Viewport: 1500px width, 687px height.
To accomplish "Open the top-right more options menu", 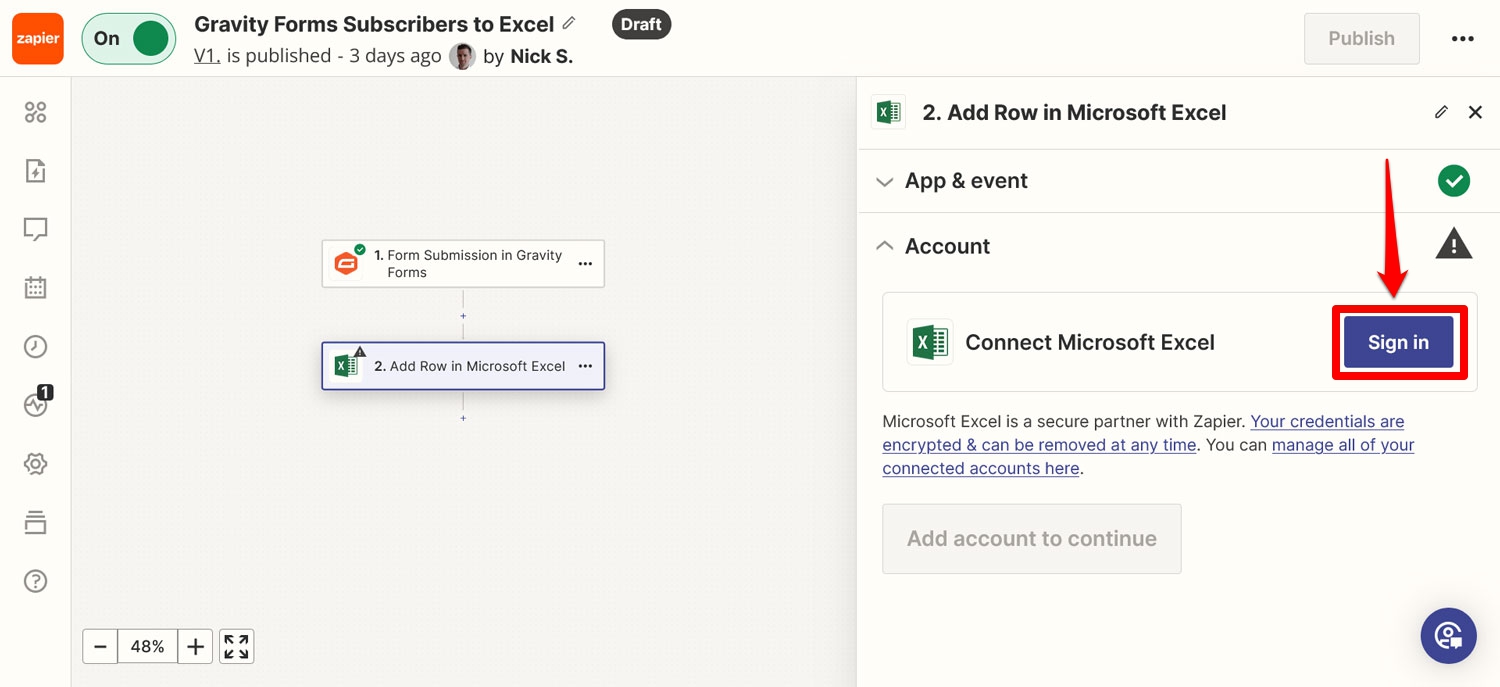I will [1462, 39].
